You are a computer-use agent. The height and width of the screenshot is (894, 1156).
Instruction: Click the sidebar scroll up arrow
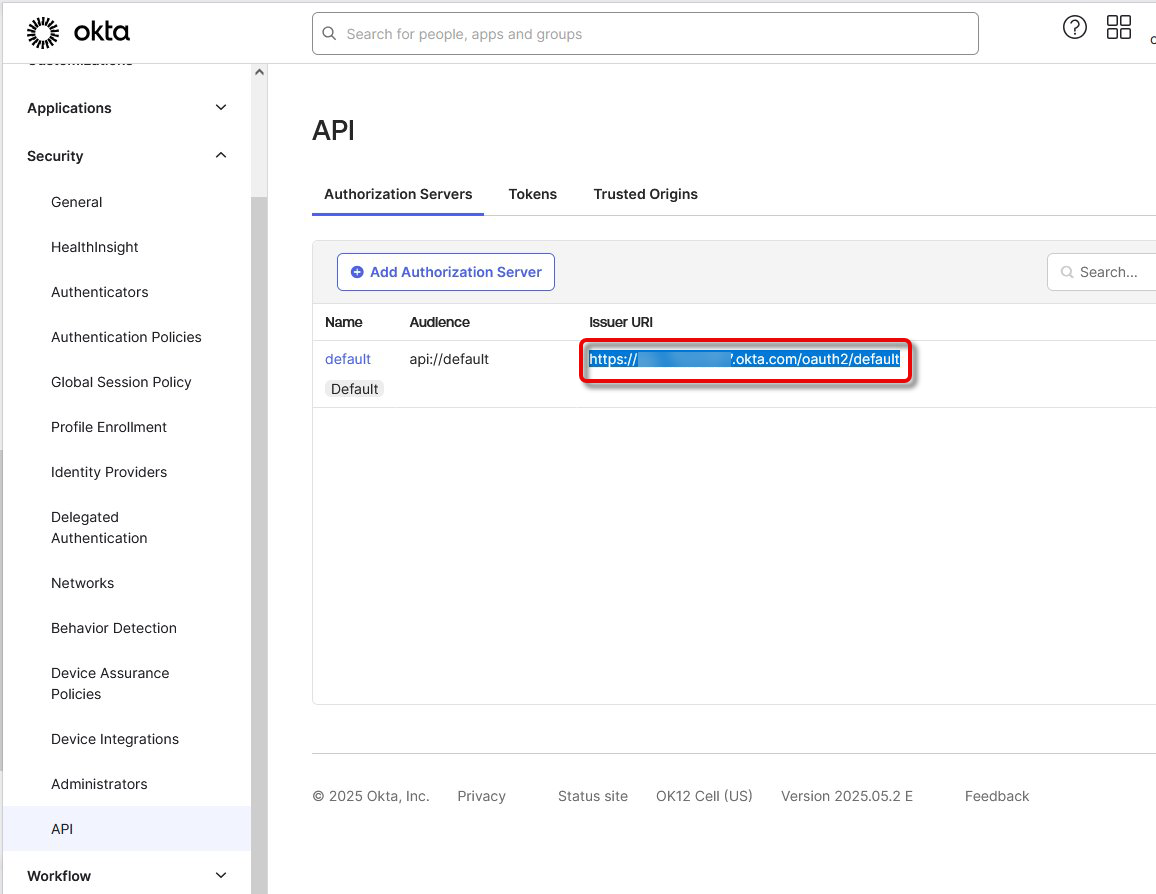259,73
